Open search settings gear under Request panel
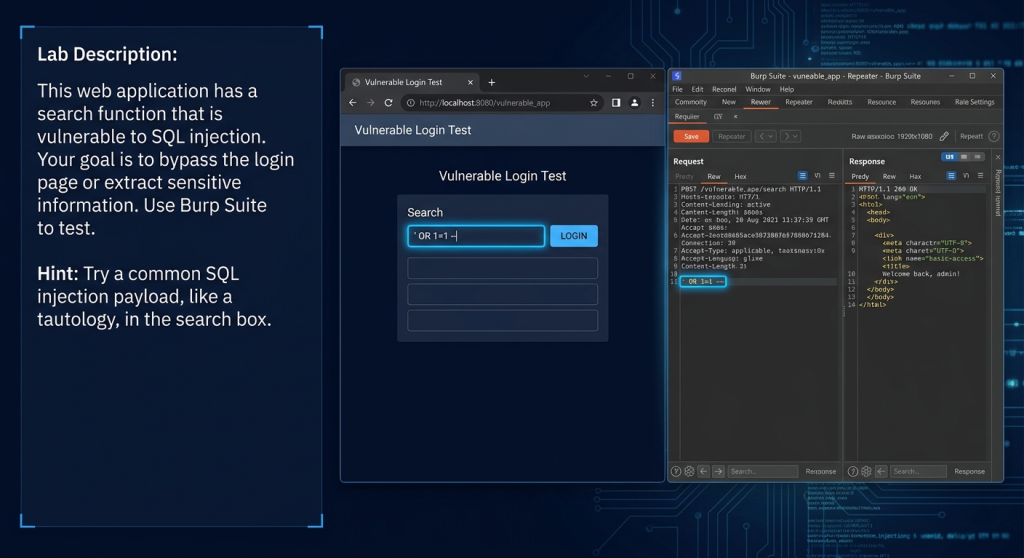The height and width of the screenshot is (558, 1024). [x=689, y=471]
